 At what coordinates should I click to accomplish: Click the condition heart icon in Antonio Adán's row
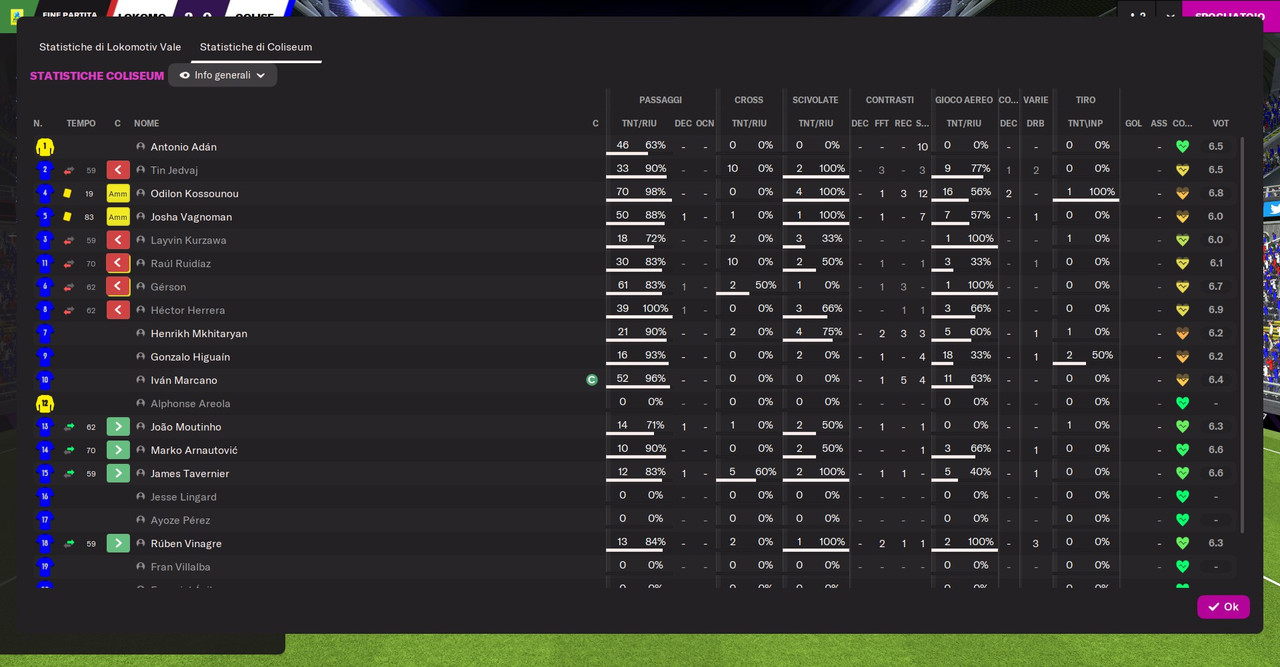pos(1182,147)
